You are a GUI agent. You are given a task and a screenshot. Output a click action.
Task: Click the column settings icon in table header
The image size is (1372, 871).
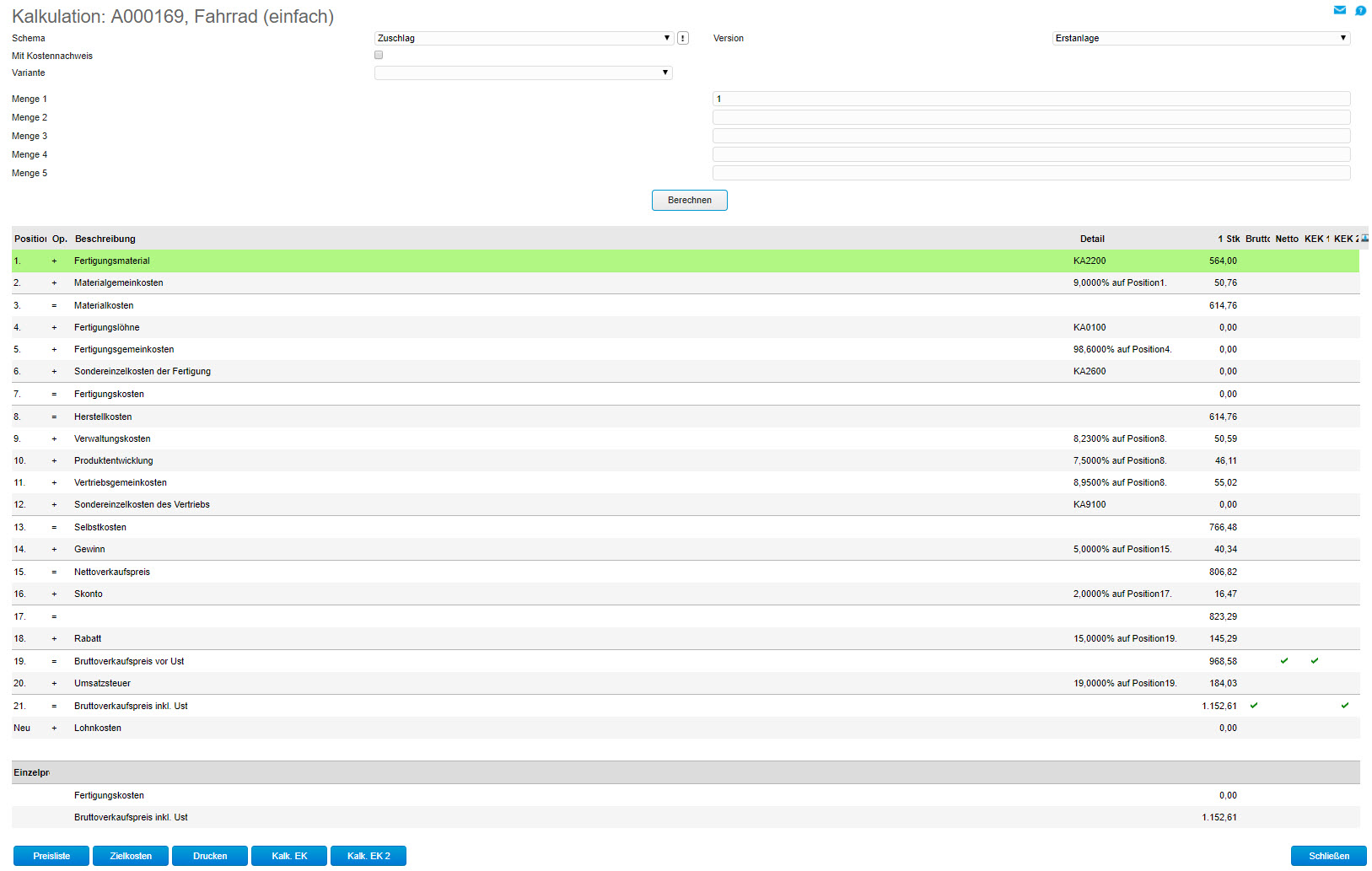click(1364, 239)
